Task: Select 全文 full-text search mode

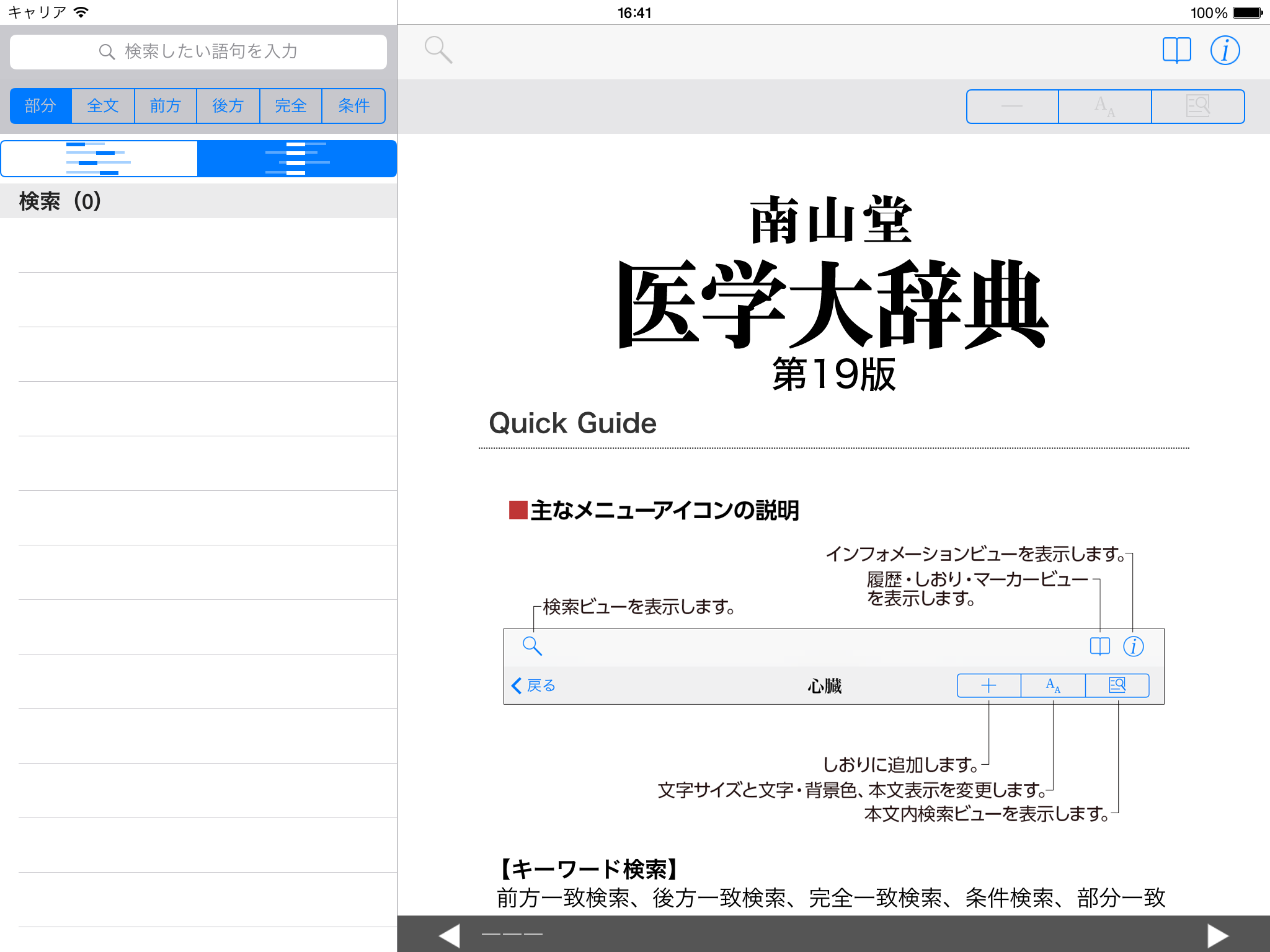Action: tap(103, 106)
